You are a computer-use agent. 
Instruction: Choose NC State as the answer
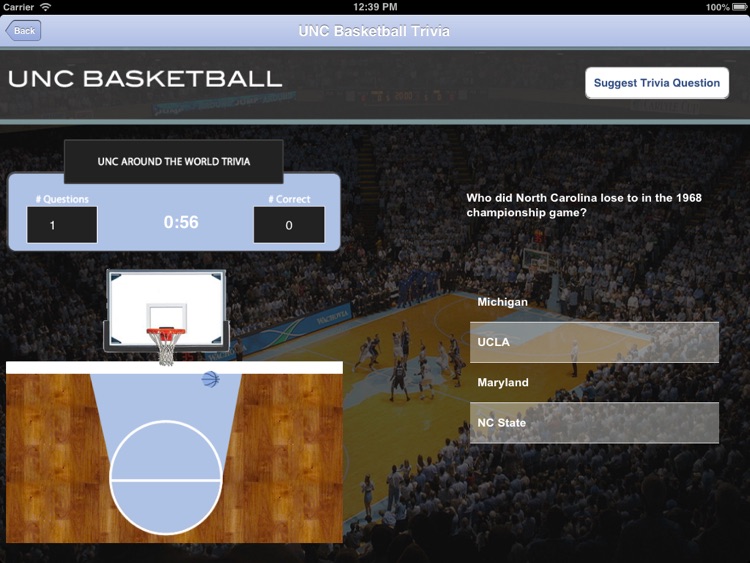[594, 423]
